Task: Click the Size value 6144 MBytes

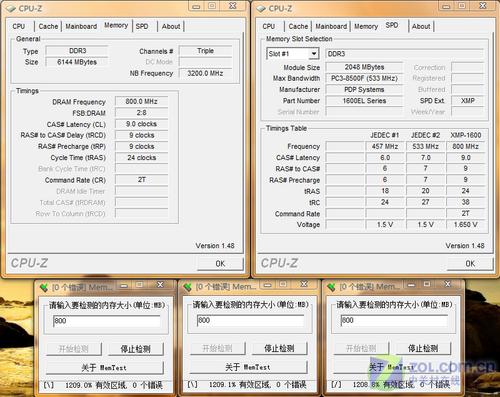Action: (77, 62)
